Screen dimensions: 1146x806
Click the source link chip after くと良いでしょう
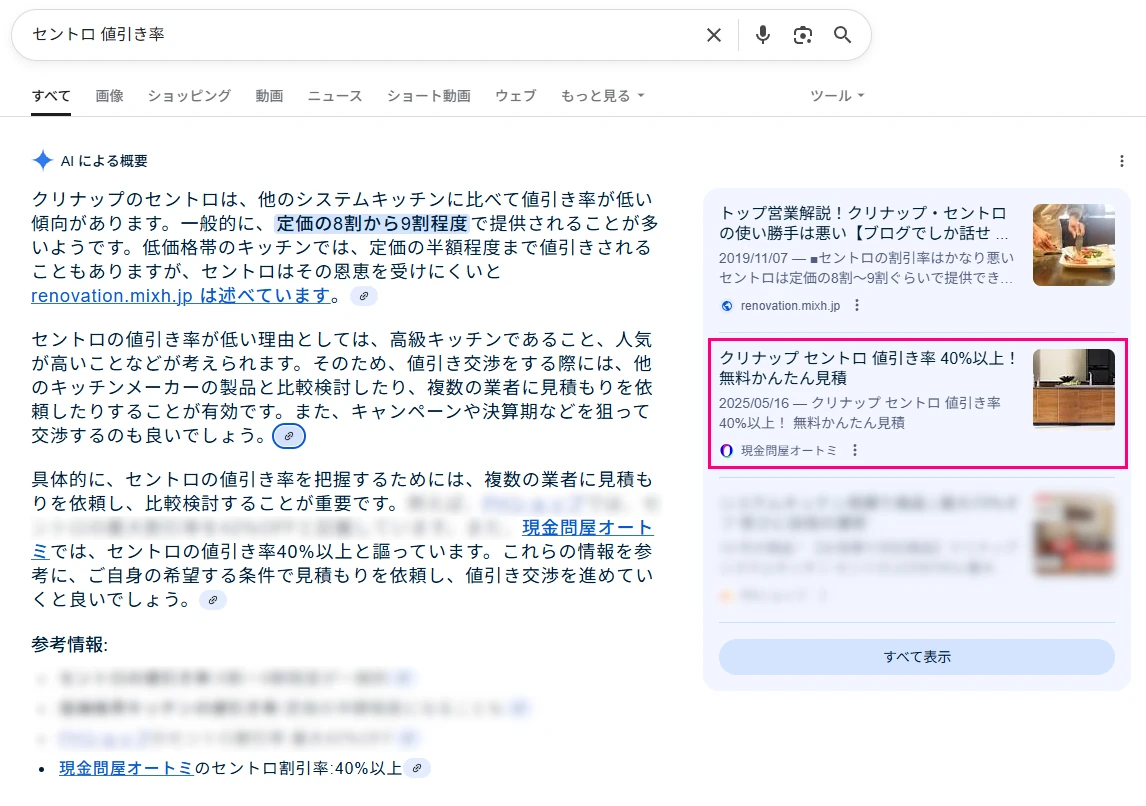tap(213, 600)
